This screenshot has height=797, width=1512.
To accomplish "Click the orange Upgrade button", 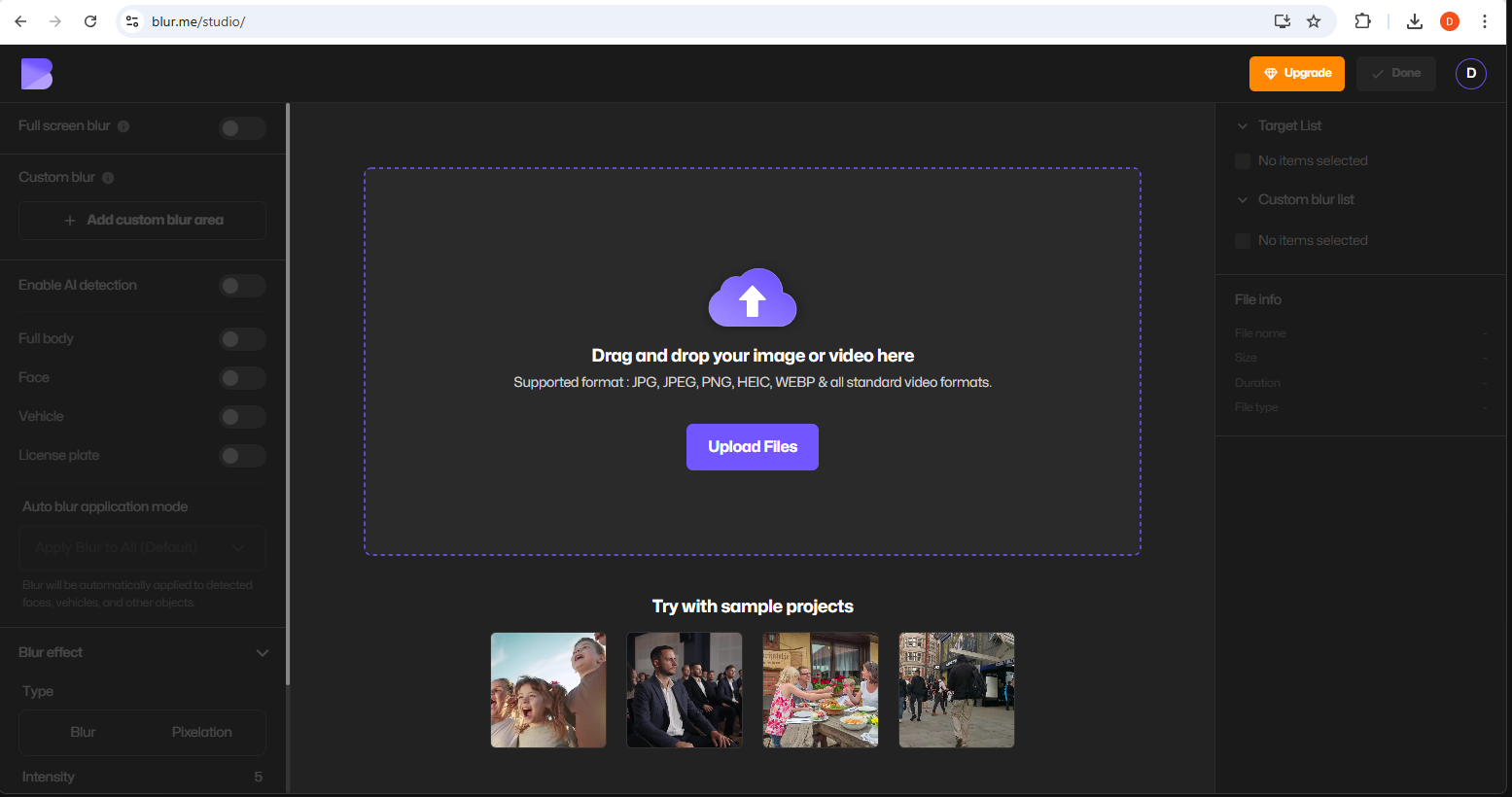I will (1296, 74).
